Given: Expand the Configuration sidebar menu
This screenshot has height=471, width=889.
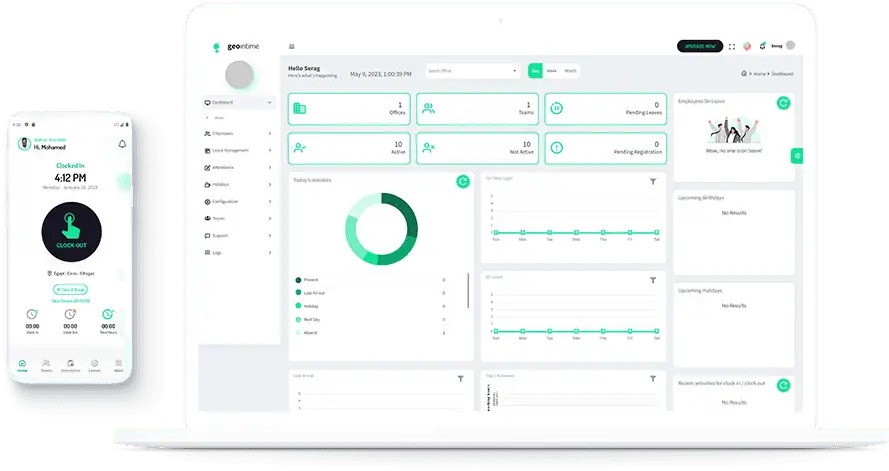Looking at the screenshot, I should pyautogui.click(x=238, y=202).
